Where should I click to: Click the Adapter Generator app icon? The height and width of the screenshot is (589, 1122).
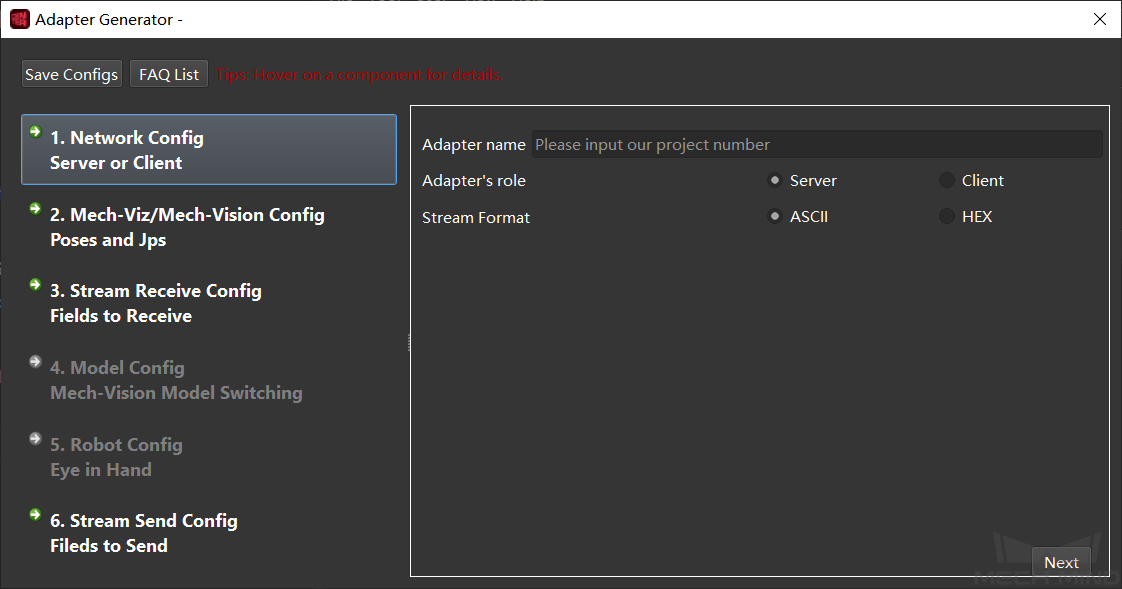point(19,19)
